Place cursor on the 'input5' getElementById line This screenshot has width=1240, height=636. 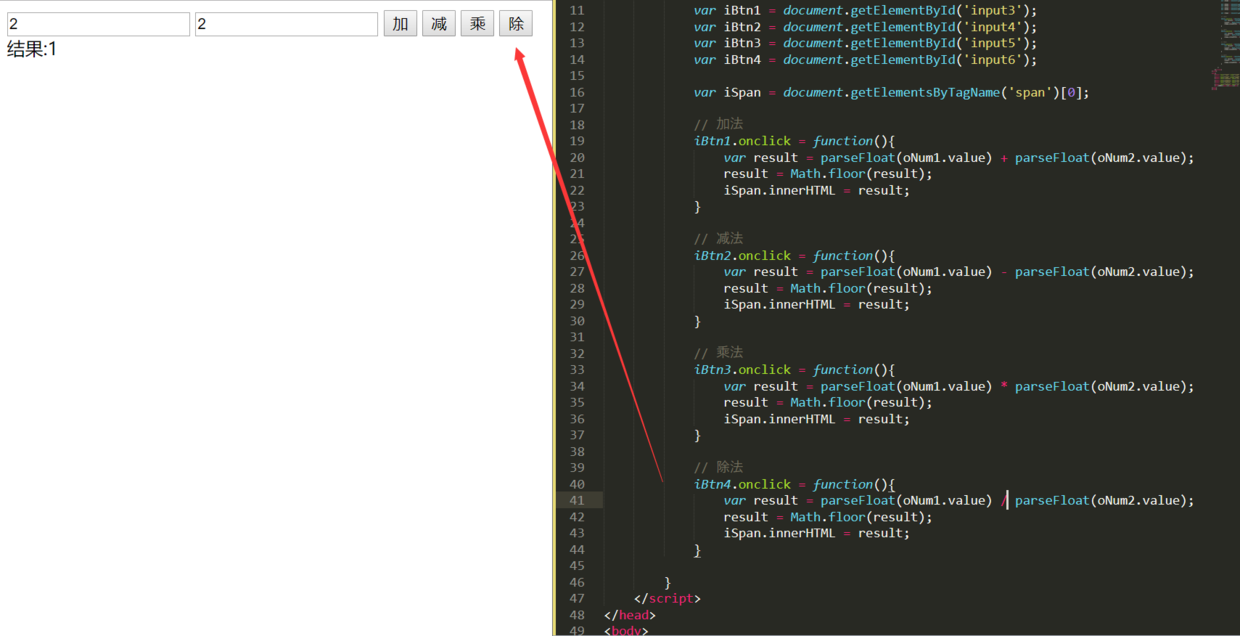(865, 43)
